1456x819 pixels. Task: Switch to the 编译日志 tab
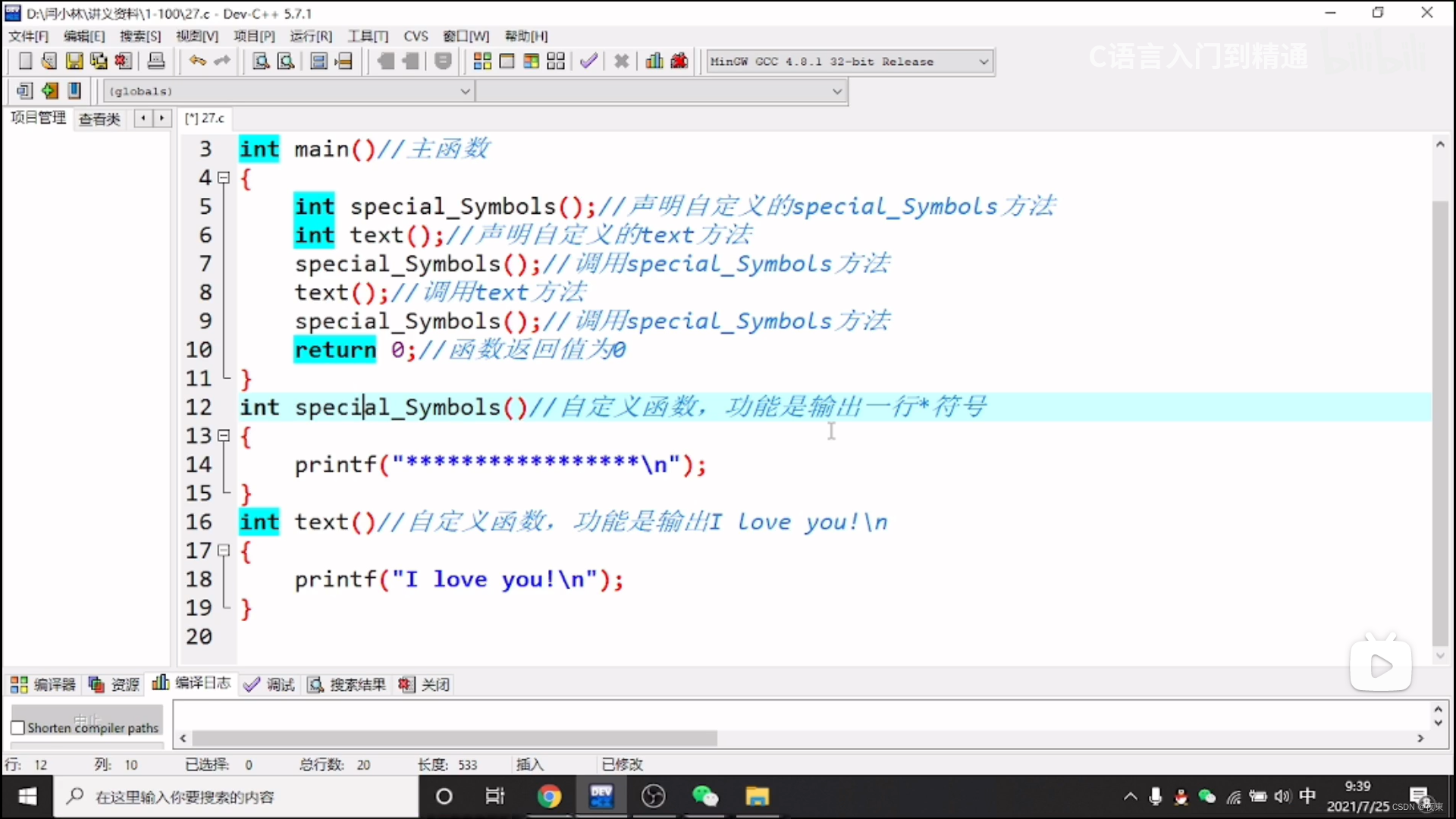(193, 684)
